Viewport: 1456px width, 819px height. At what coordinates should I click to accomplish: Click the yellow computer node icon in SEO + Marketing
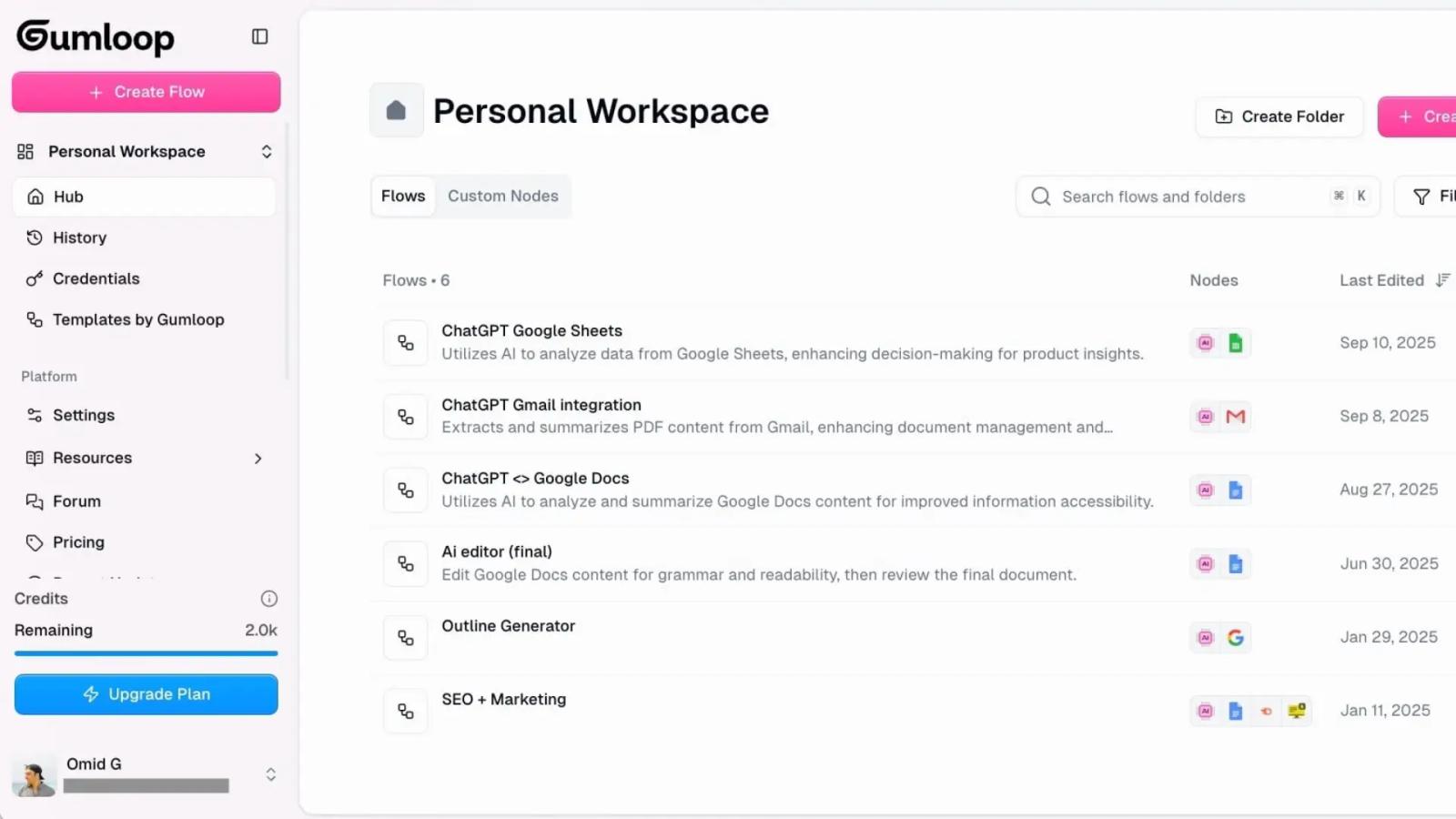click(1297, 711)
